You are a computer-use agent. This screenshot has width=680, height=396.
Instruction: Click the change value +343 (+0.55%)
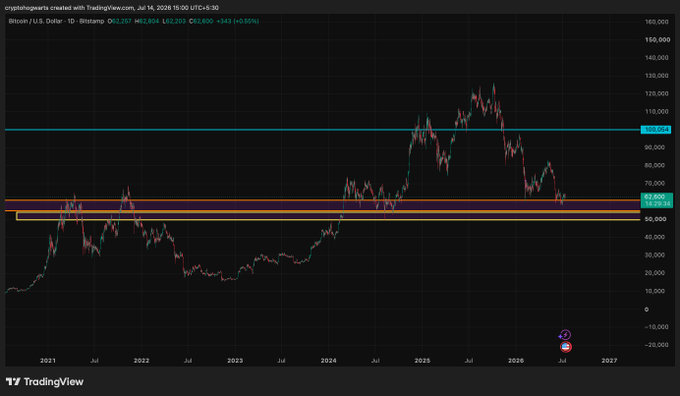[x=238, y=21]
